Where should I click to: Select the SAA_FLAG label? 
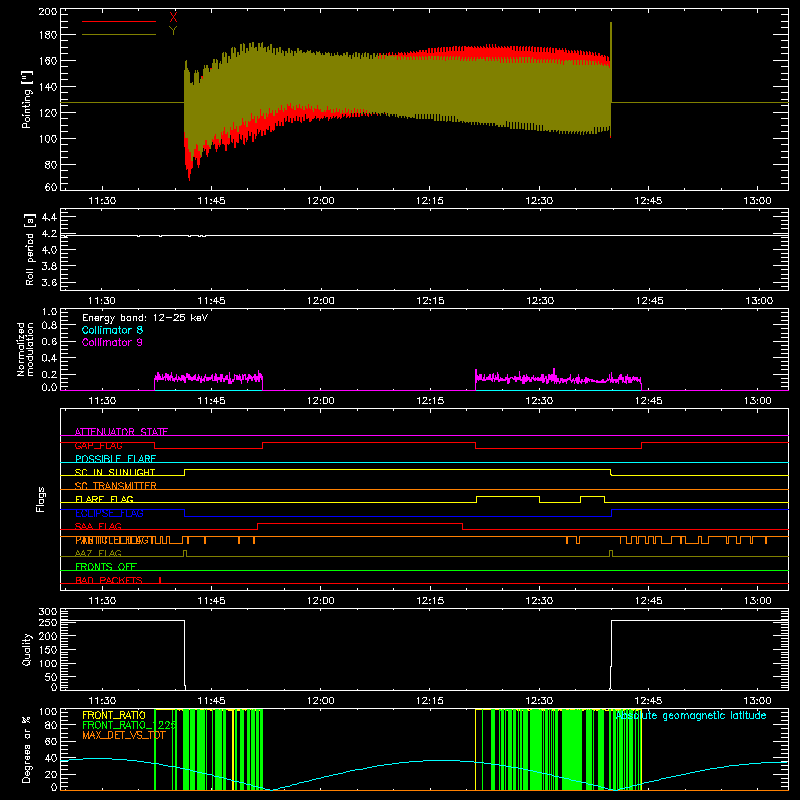click(98, 526)
